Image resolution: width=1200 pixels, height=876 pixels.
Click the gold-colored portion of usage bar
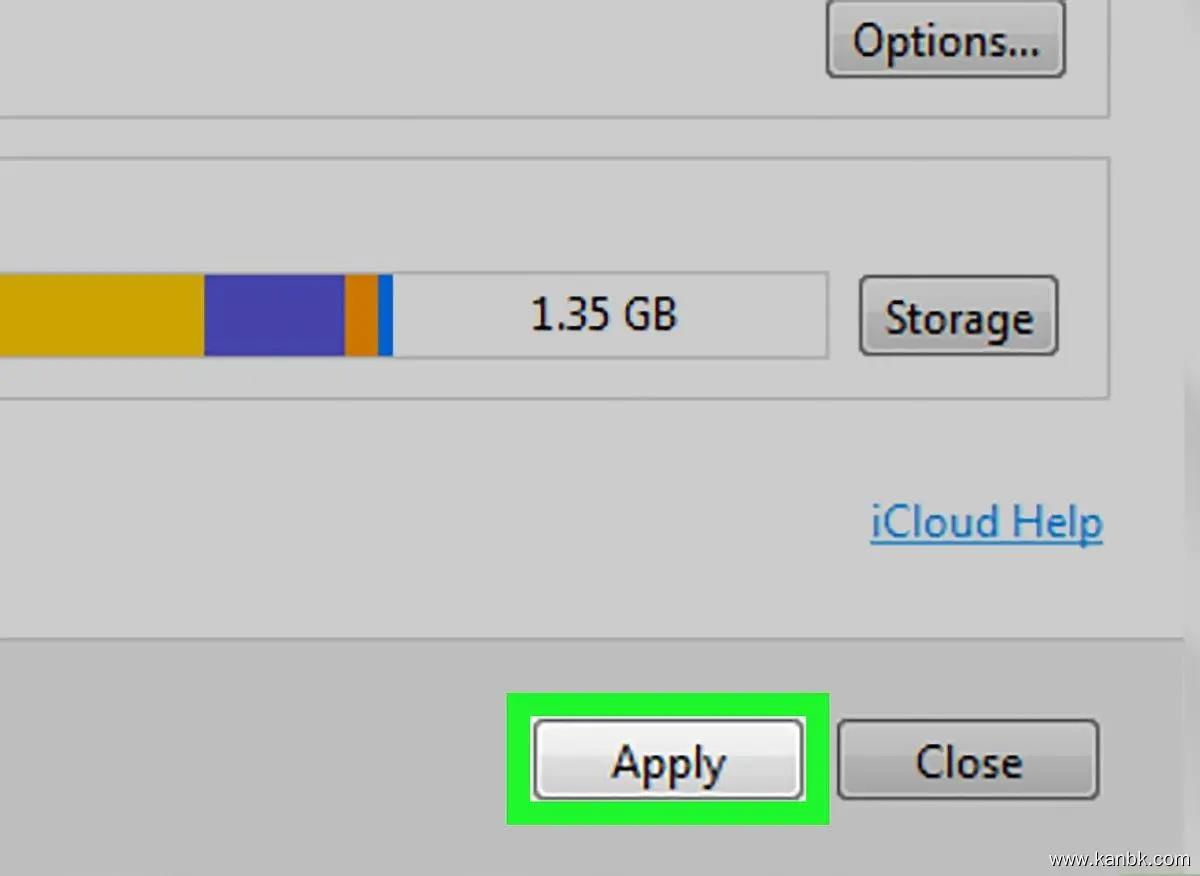100,315
